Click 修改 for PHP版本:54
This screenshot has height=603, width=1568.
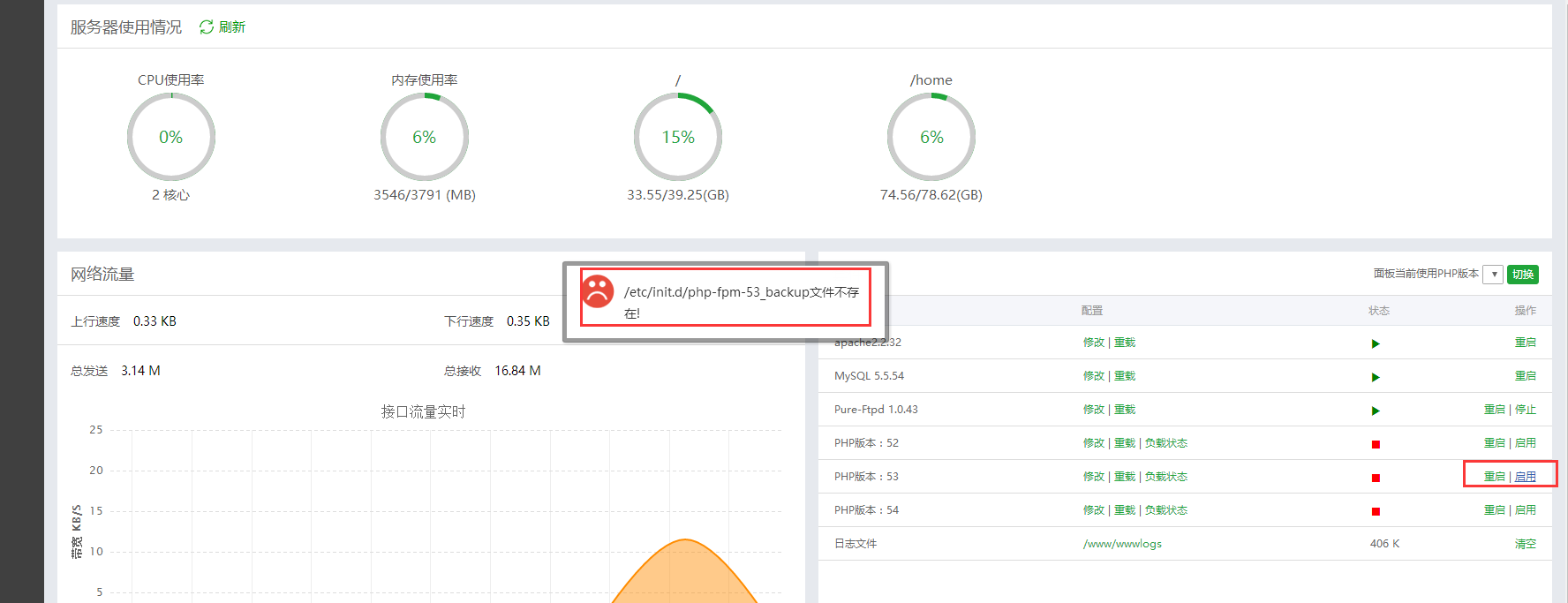click(1094, 510)
